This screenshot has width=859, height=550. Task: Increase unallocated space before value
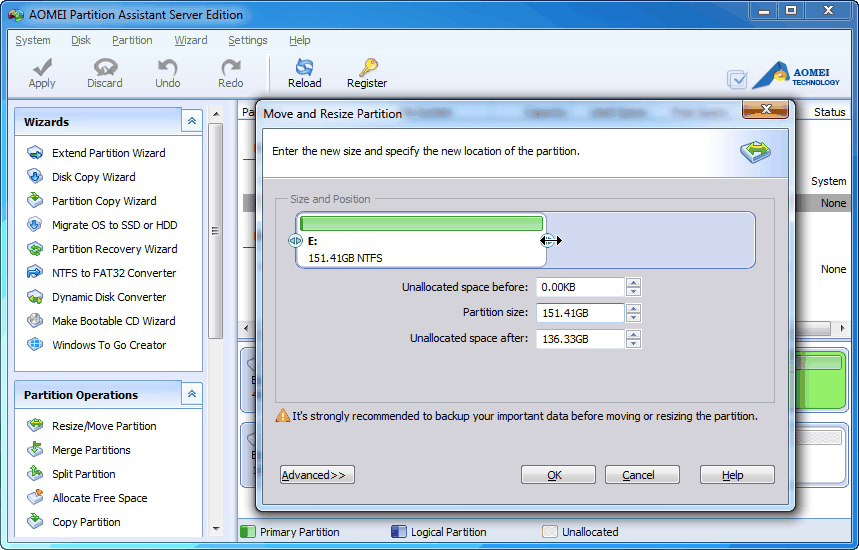click(x=634, y=283)
